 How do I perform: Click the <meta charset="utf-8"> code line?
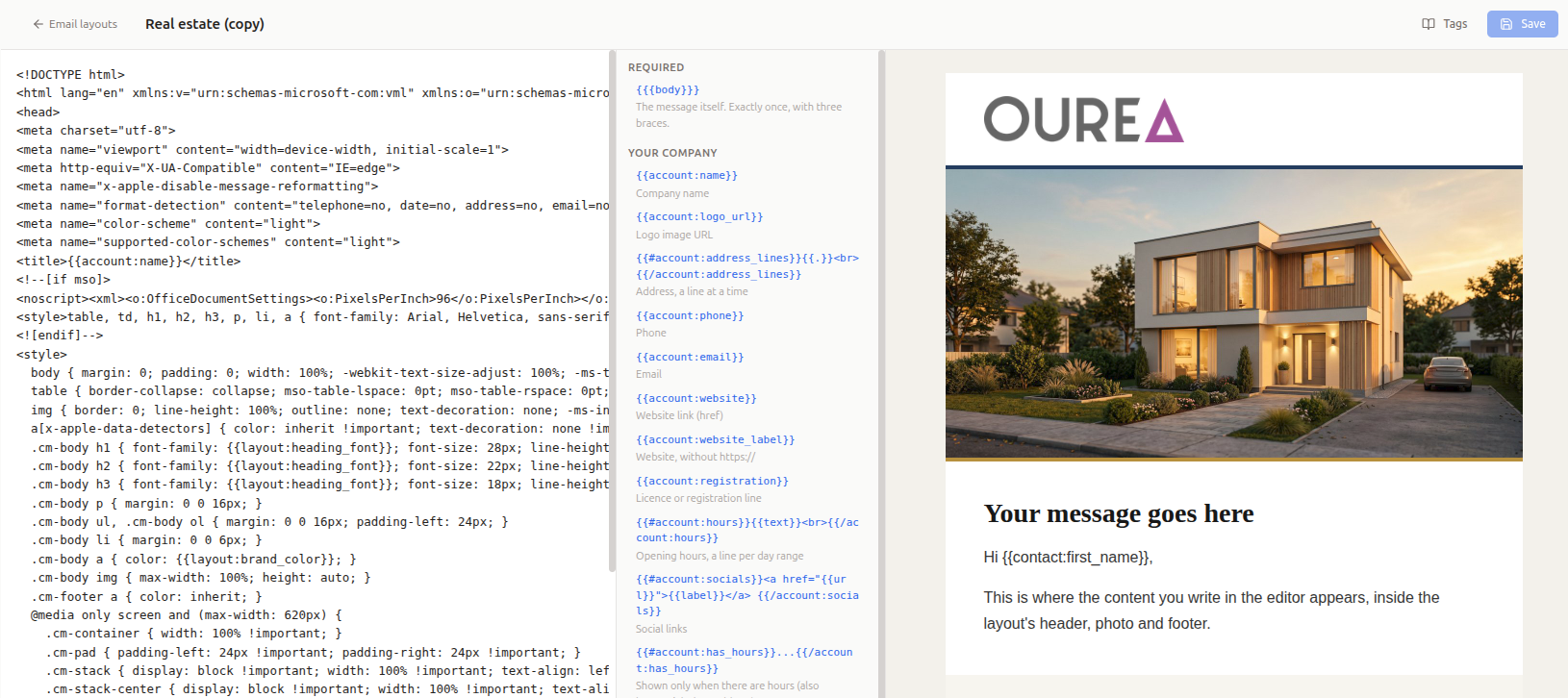point(96,131)
